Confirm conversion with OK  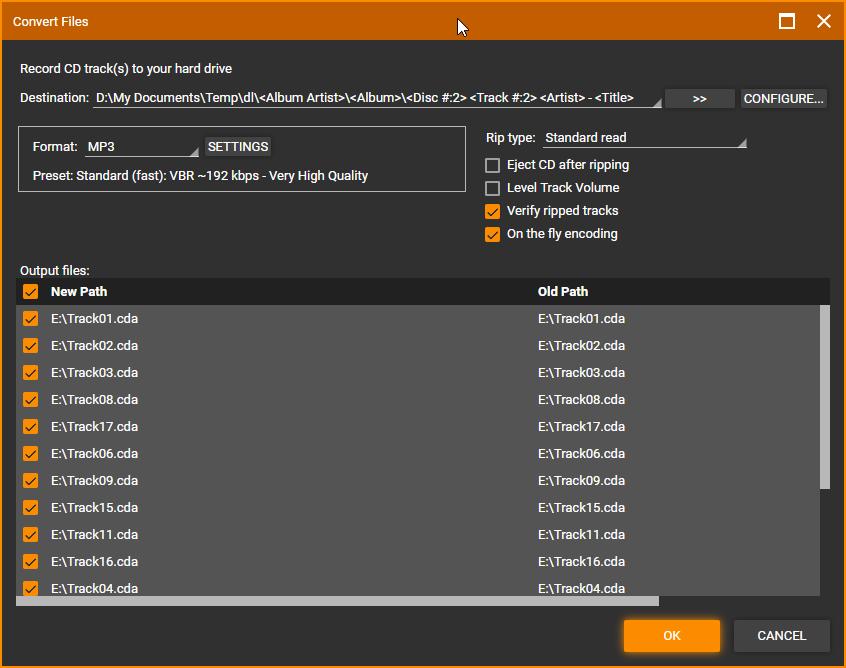coord(671,636)
